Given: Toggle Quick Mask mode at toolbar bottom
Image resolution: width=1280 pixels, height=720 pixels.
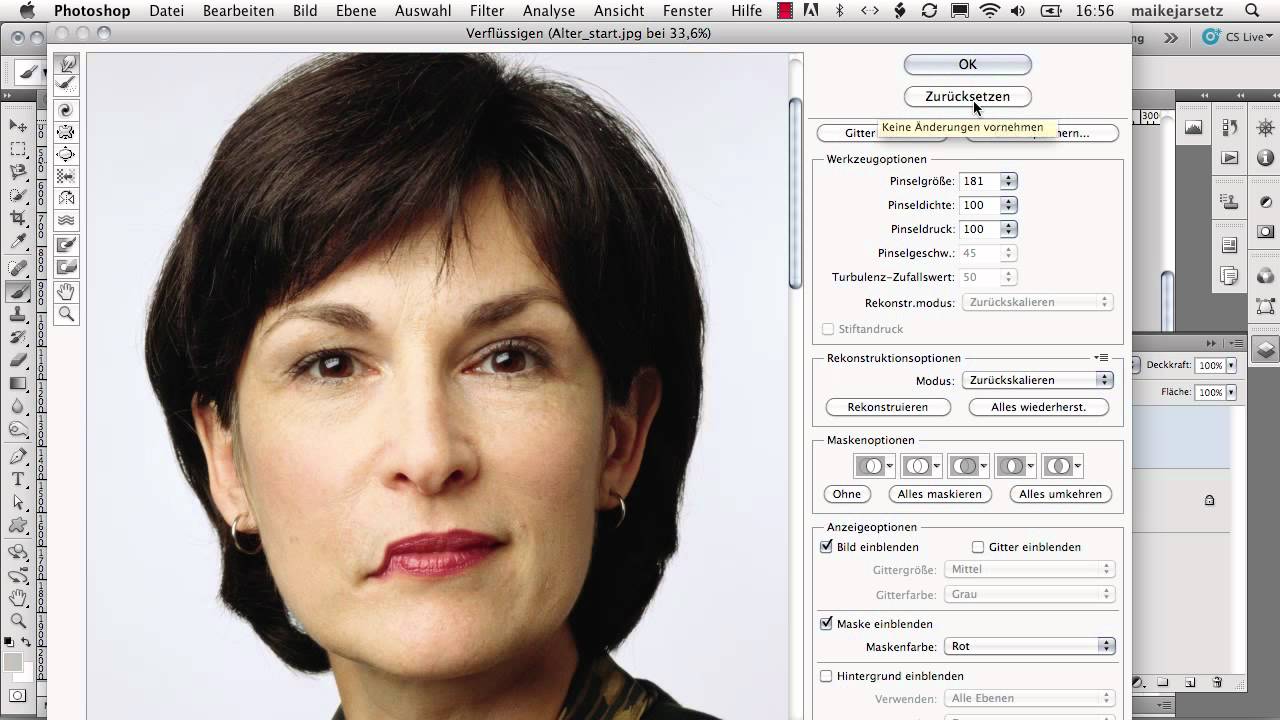Looking at the screenshot, I should [x=18, y=695].
